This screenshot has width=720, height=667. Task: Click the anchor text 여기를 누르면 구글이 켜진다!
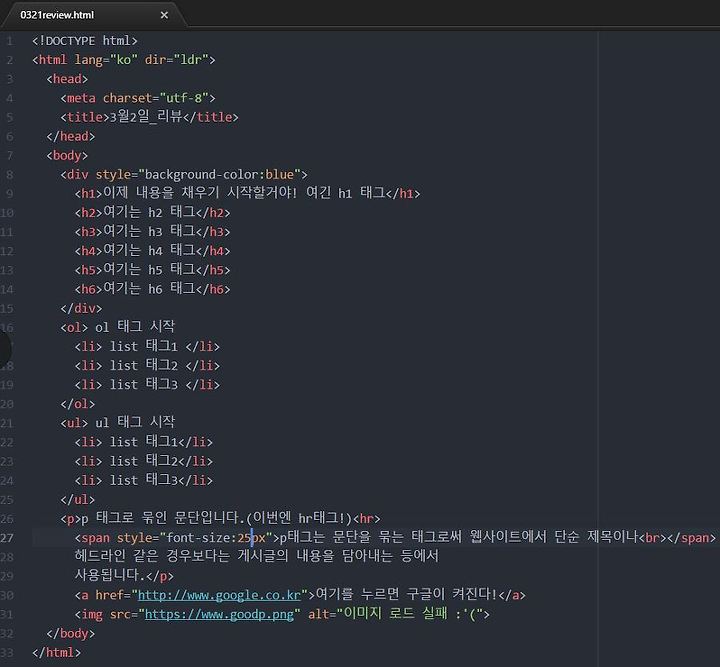tap(406, 594)
